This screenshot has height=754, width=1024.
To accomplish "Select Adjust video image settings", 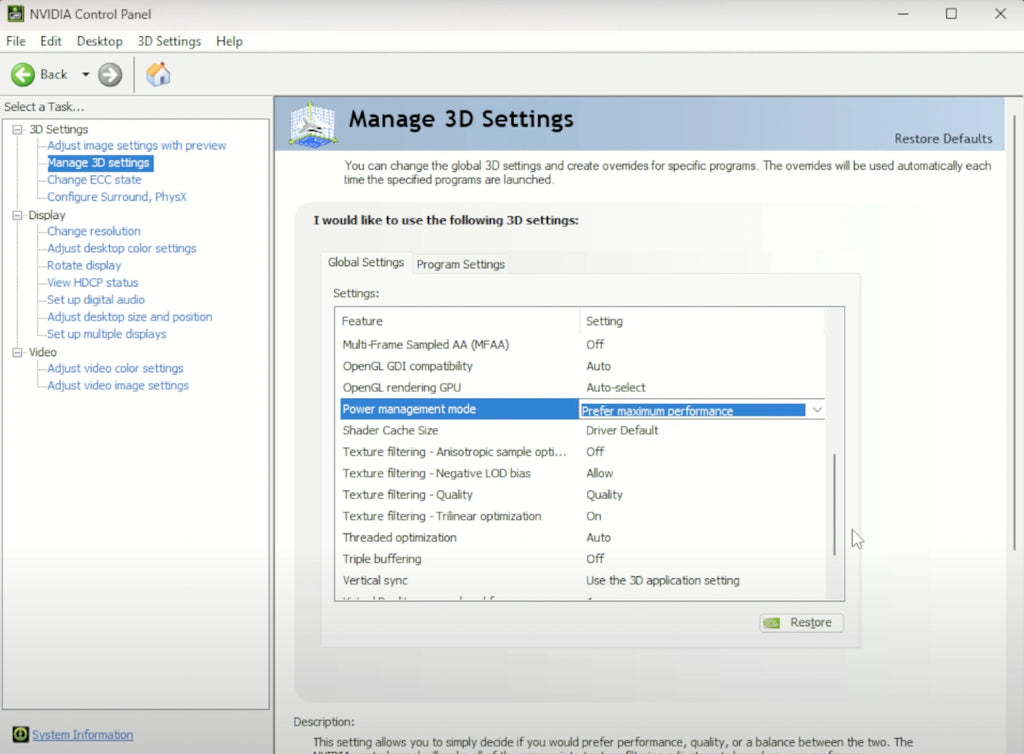I will tap(118, 385).
